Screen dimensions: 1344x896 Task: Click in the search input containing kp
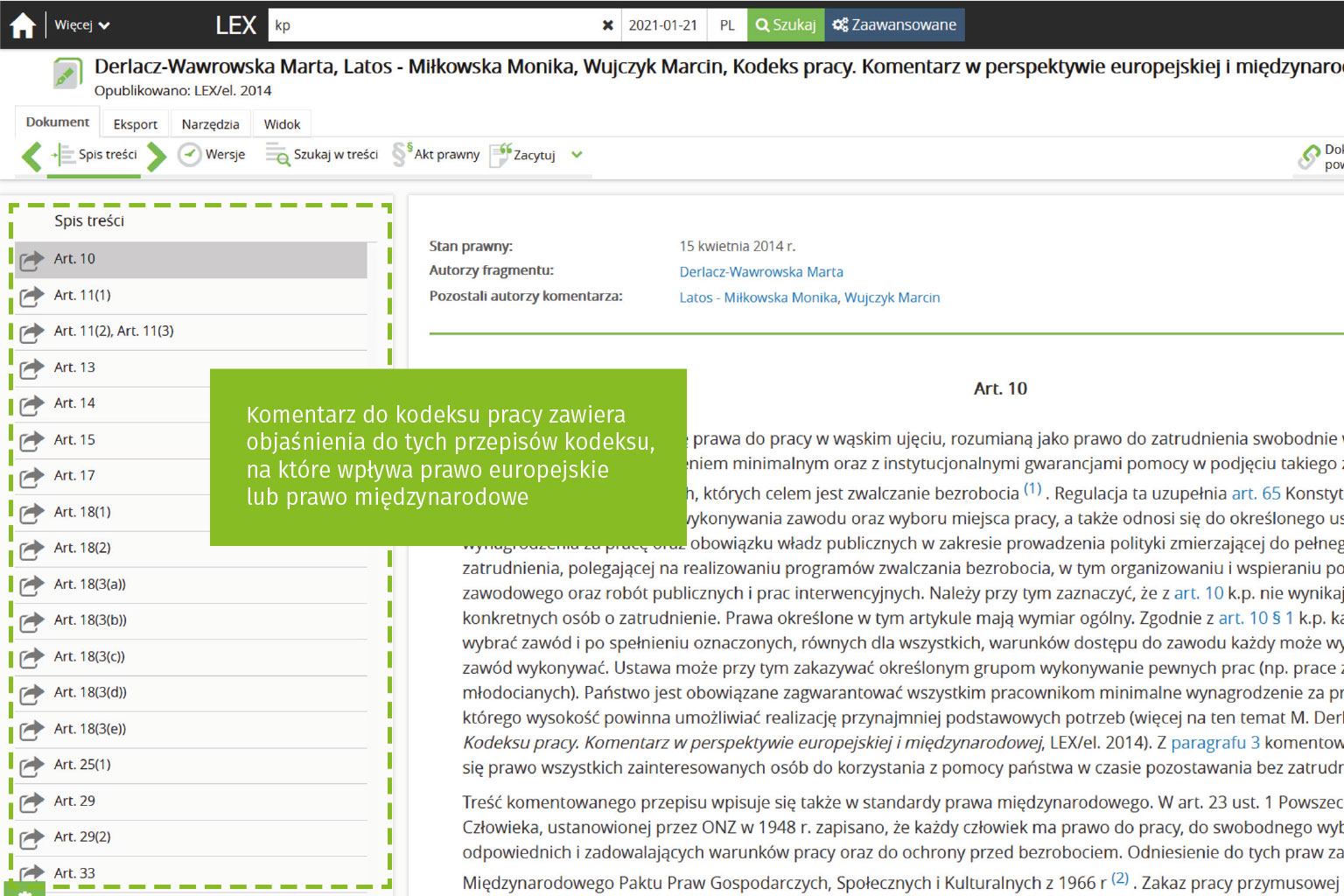coord(433,25)
